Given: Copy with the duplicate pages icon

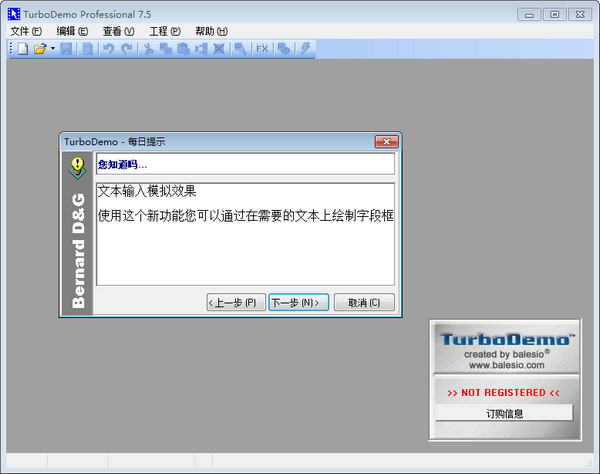Looking at the screenshot, I should tap(166, 49).
